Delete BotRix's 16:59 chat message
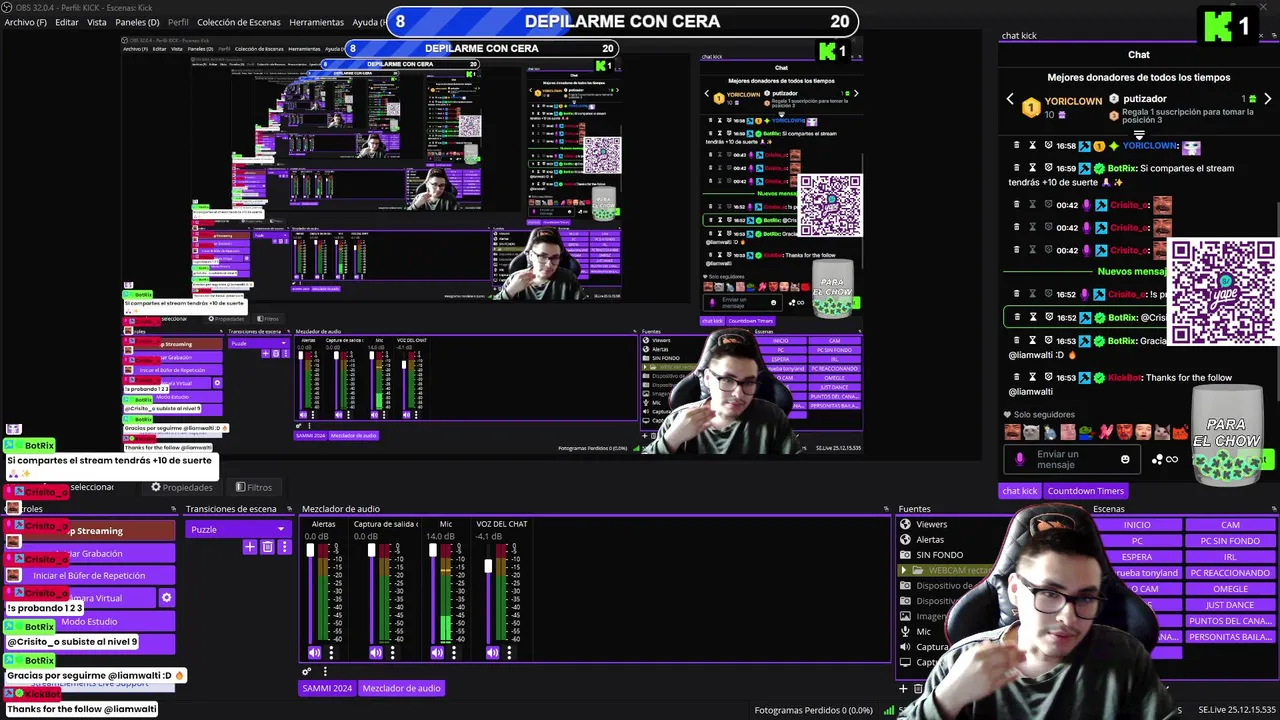The image size is (1280, 720). coord(1017,168)
